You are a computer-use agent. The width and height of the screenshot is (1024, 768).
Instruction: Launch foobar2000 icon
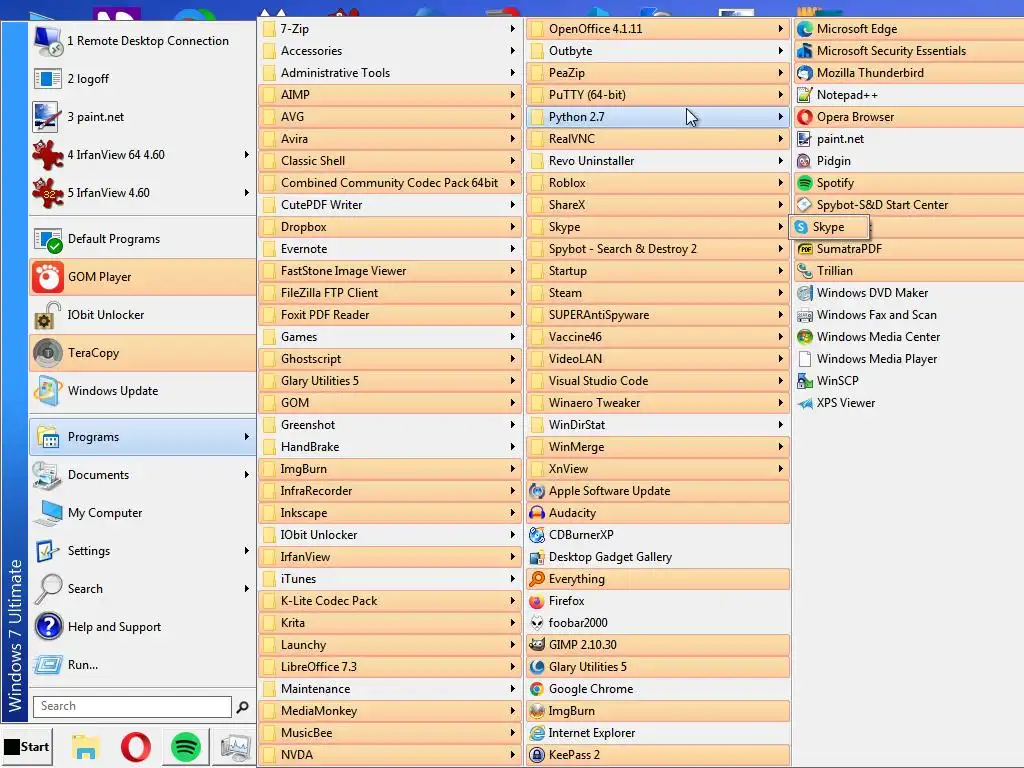coord(537,623)
